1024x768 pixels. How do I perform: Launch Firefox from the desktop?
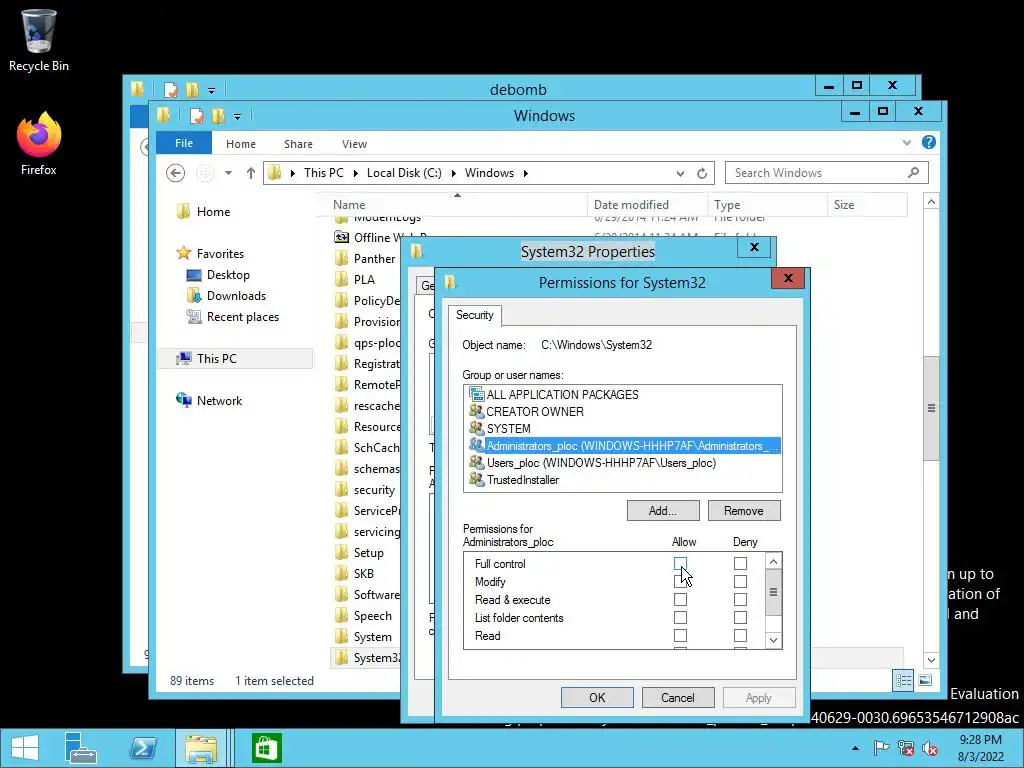[x=39, y=143]
